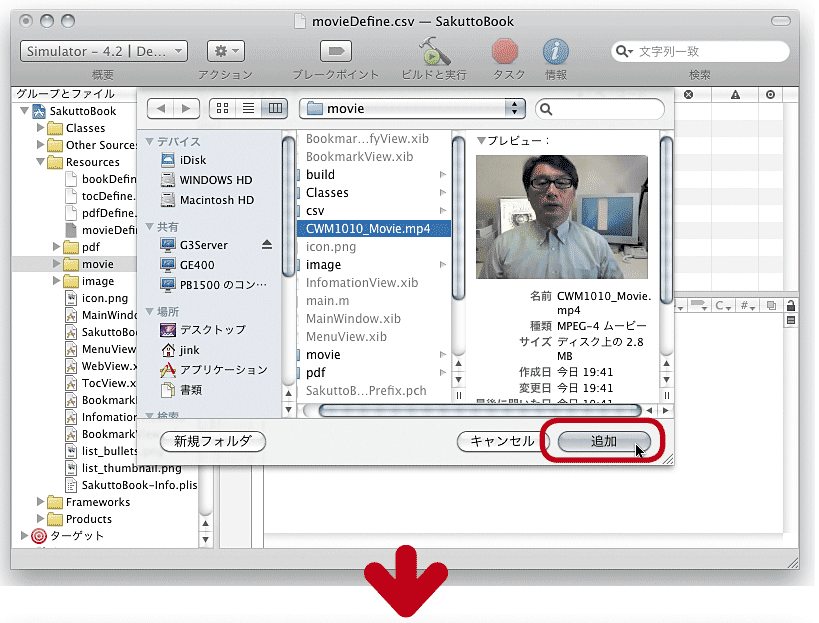Click the movie preview thumbnail
This screenshot has width=819, height=623.
pos(561,217)
